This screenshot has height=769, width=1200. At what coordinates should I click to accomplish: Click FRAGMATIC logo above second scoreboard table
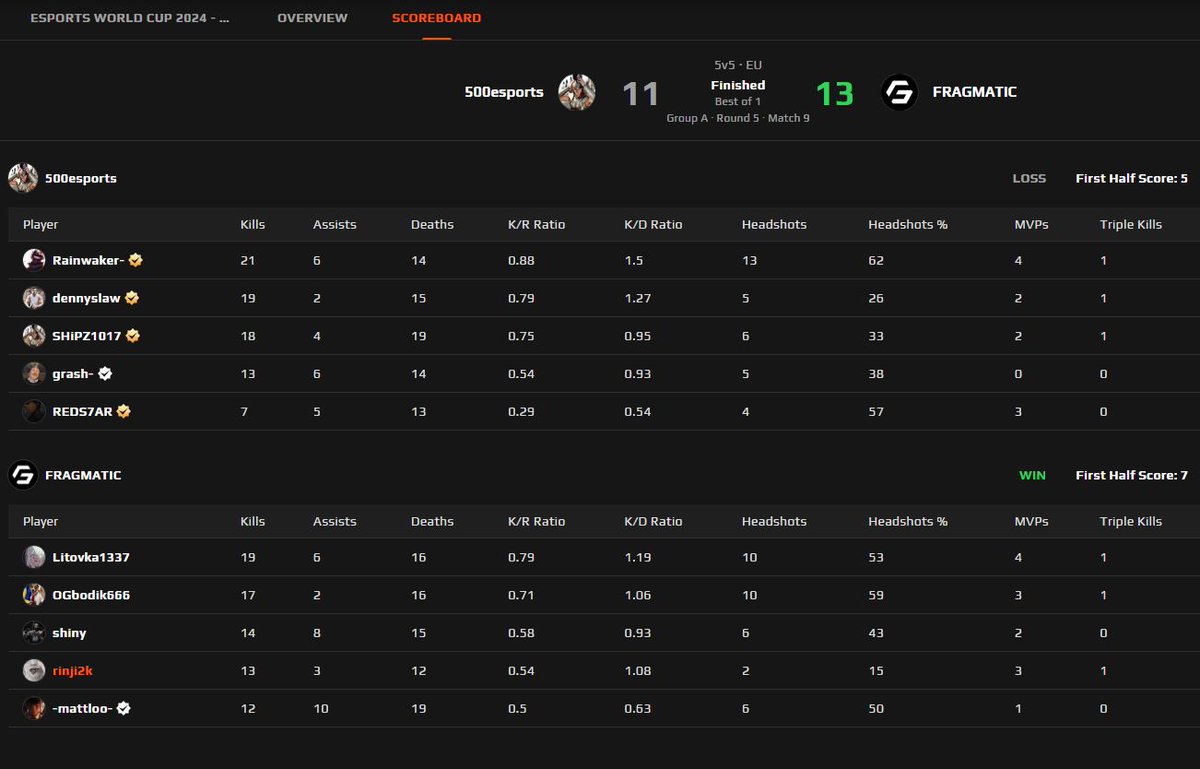click(x=23, y=475)
